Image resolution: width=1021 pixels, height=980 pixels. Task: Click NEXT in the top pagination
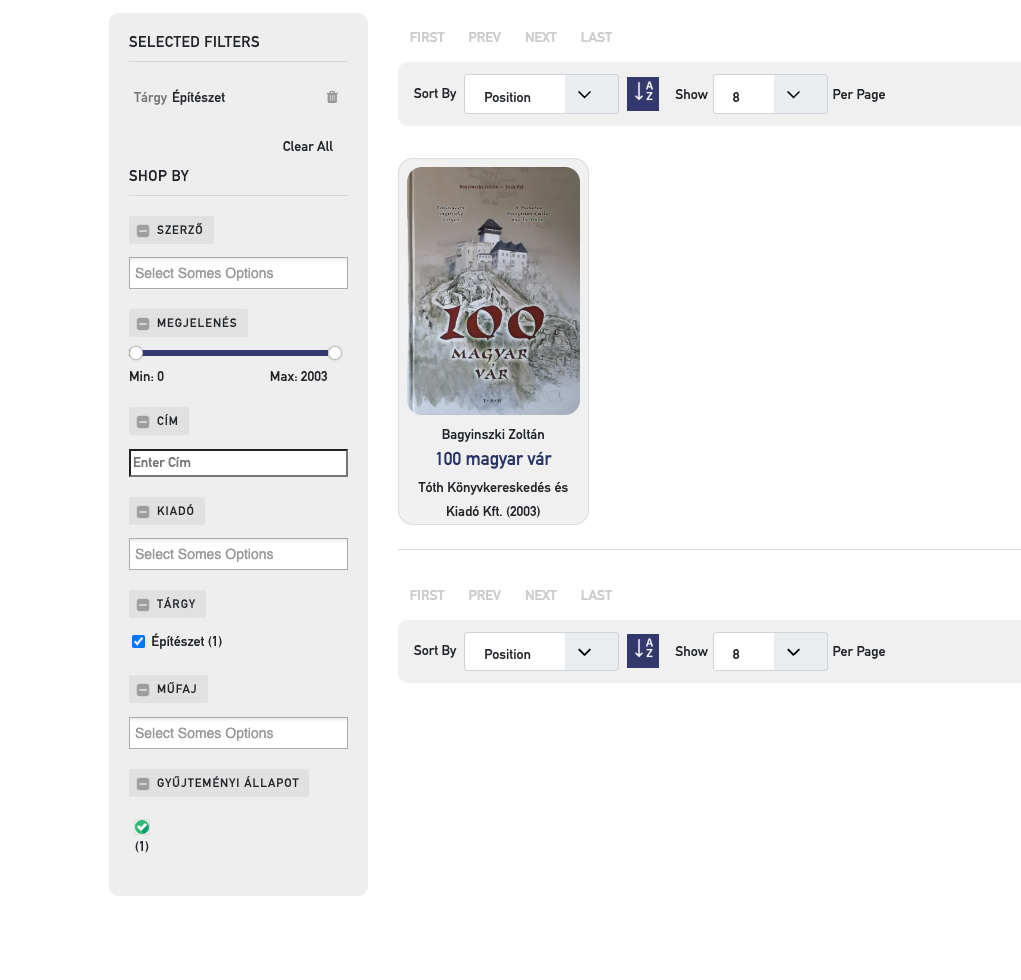click(540, 37)
